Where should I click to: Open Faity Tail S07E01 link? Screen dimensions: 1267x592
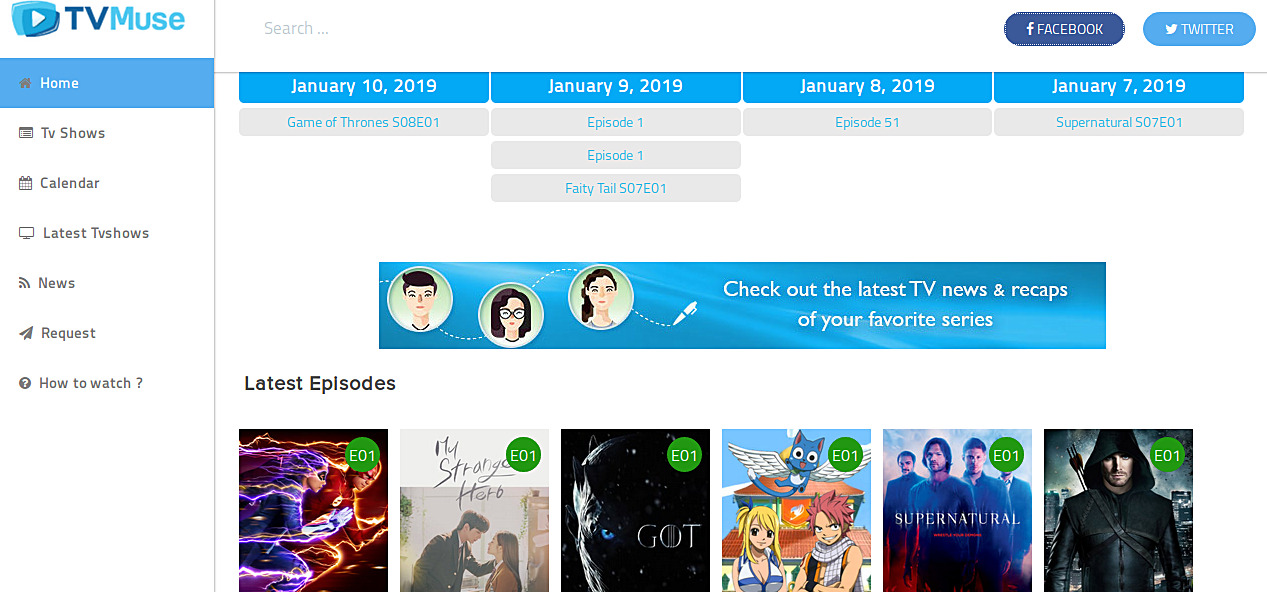[x=616, y=188]
